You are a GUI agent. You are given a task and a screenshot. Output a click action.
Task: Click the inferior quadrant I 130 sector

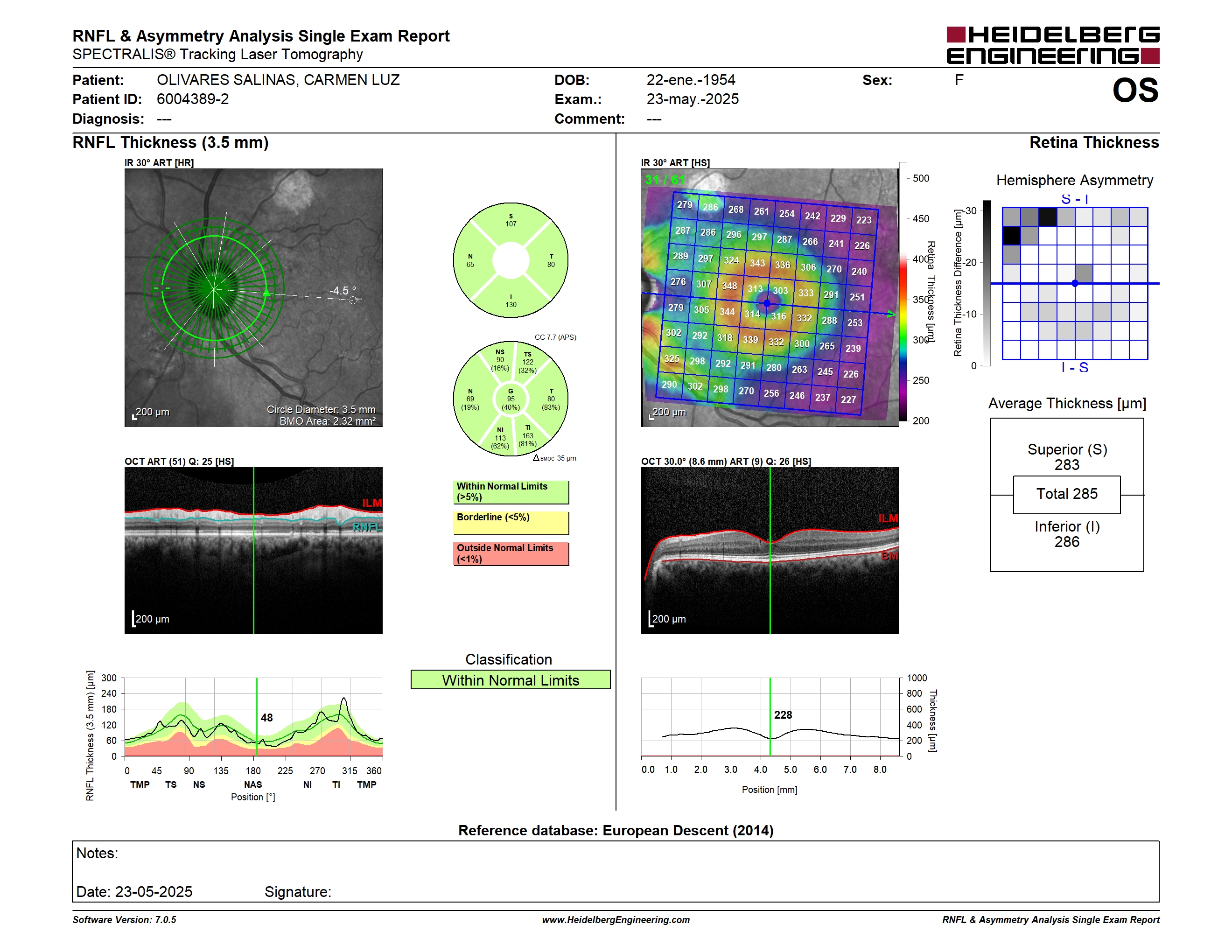click(x=511, y=301)
